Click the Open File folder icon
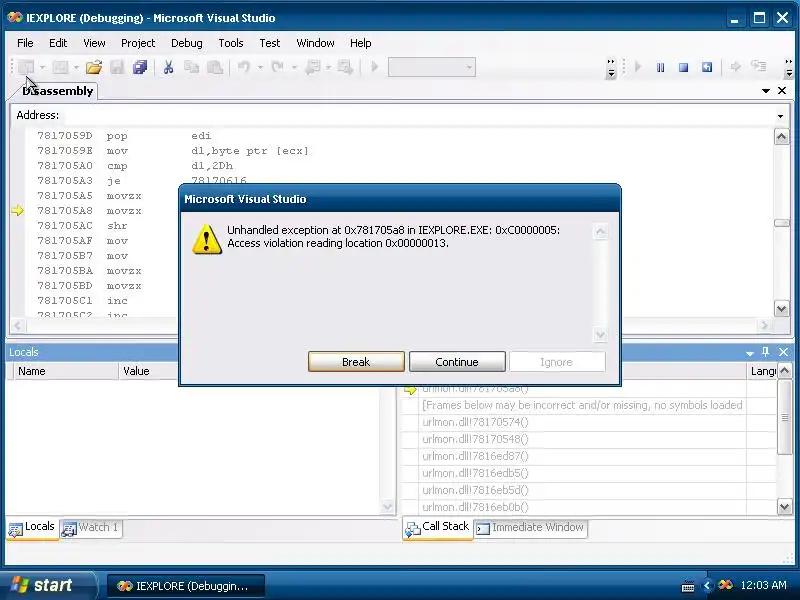This screenshot has width=800, height=600. [x=94, y=67]
